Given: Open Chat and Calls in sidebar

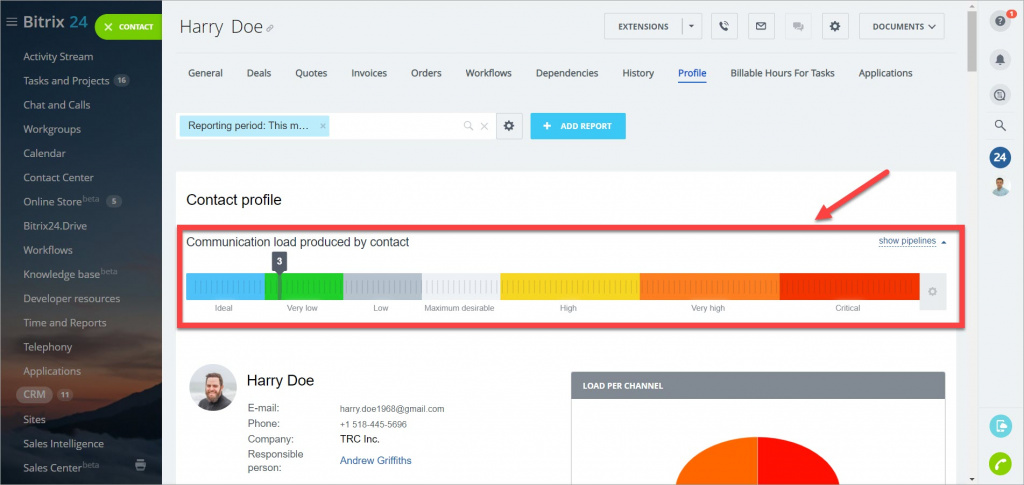Looking at the screenshot, I should point(57,105).
